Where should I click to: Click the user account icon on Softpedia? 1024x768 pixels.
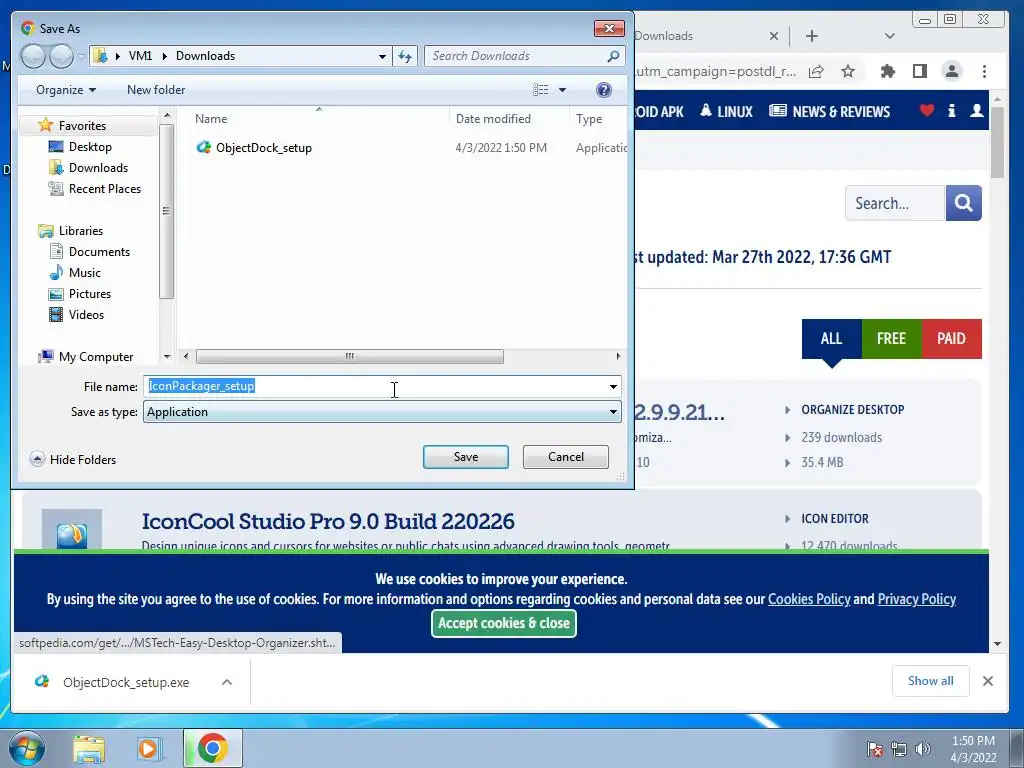pos(977,110)
